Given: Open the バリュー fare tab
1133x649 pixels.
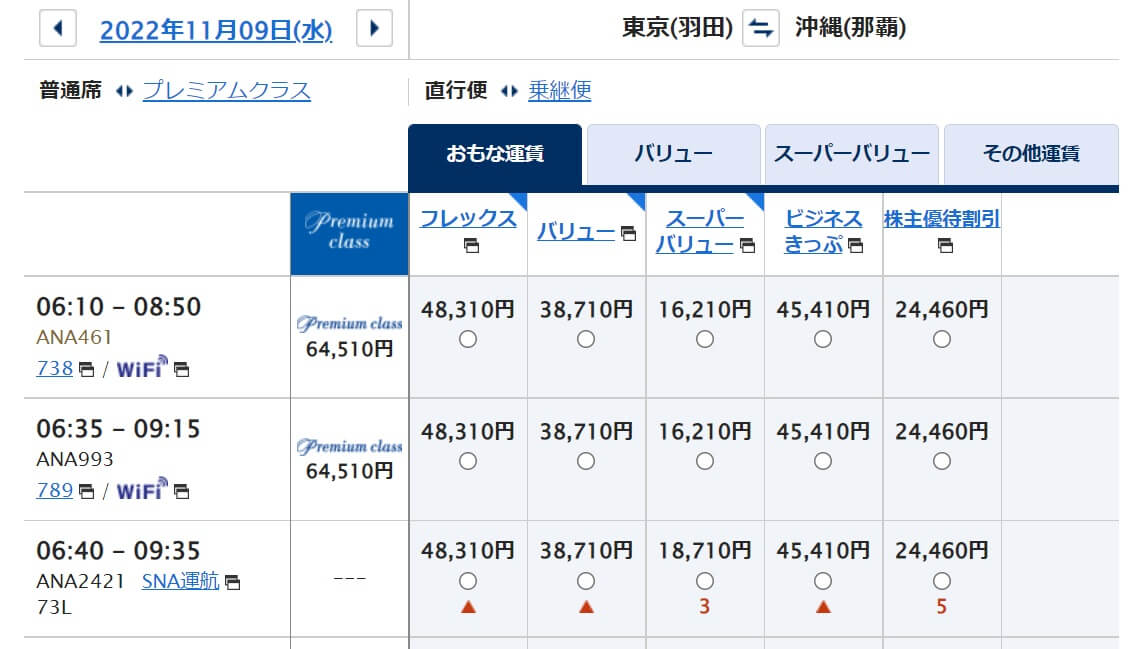Looking at the screenshot, I should 673,155.
